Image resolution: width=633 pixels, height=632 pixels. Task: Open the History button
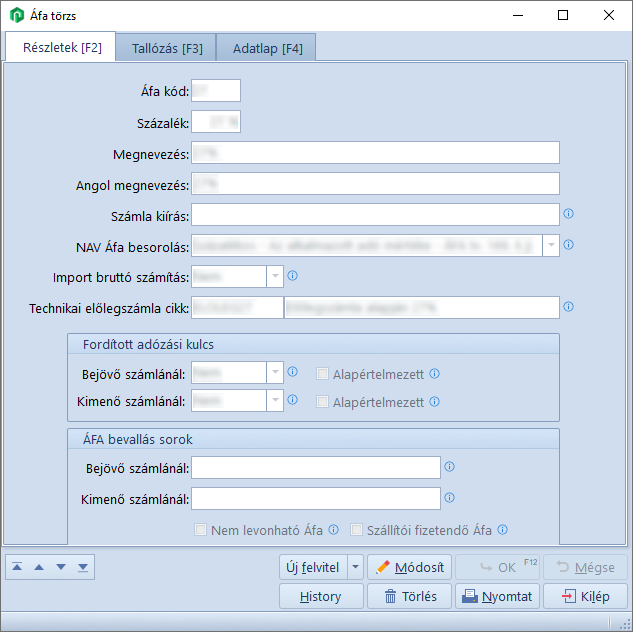tap(320, 596)
